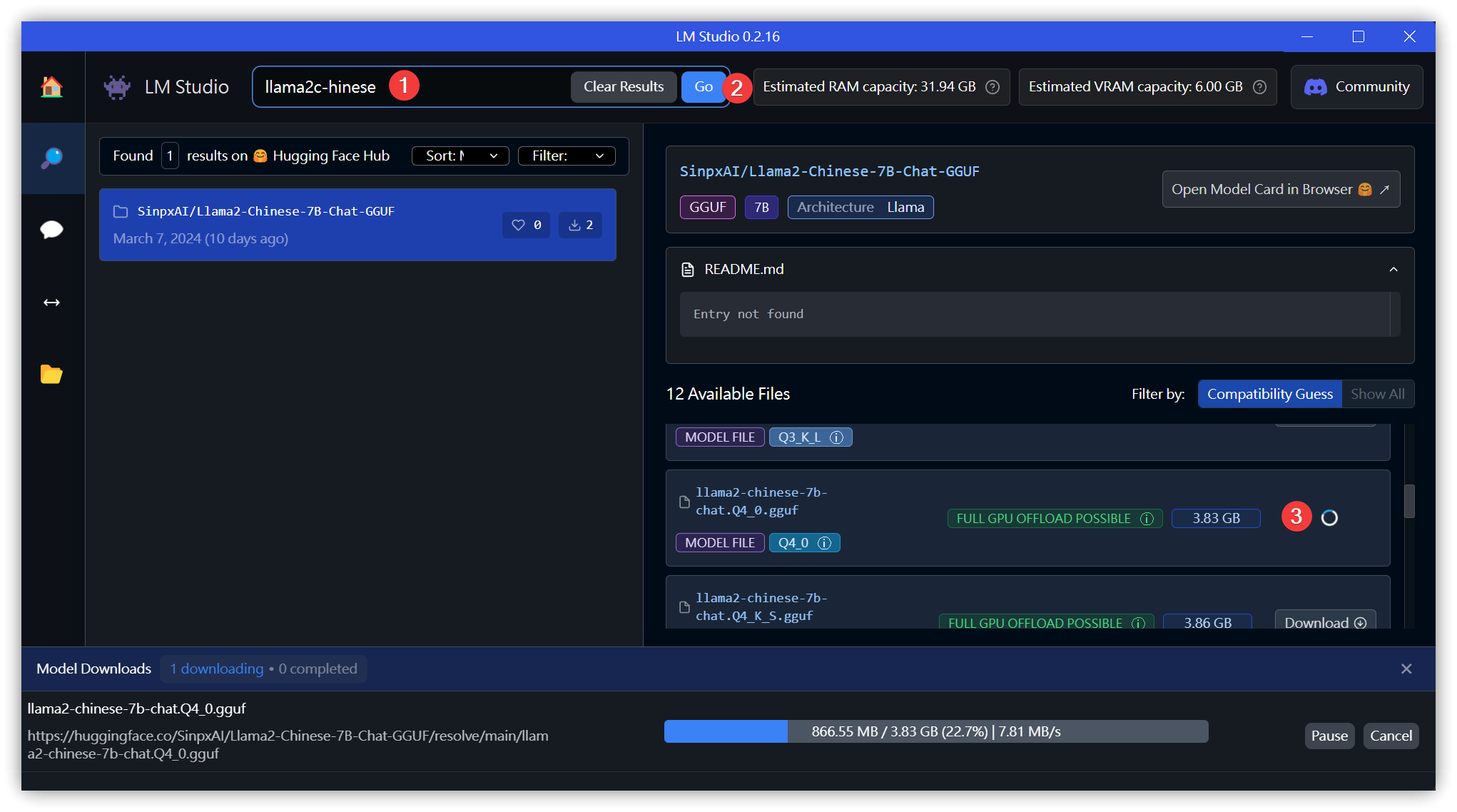The width and height of the screenshot is (1457, 812).
Task: Open the Local Server double-arrow tab
Action: tap(51, 303)
